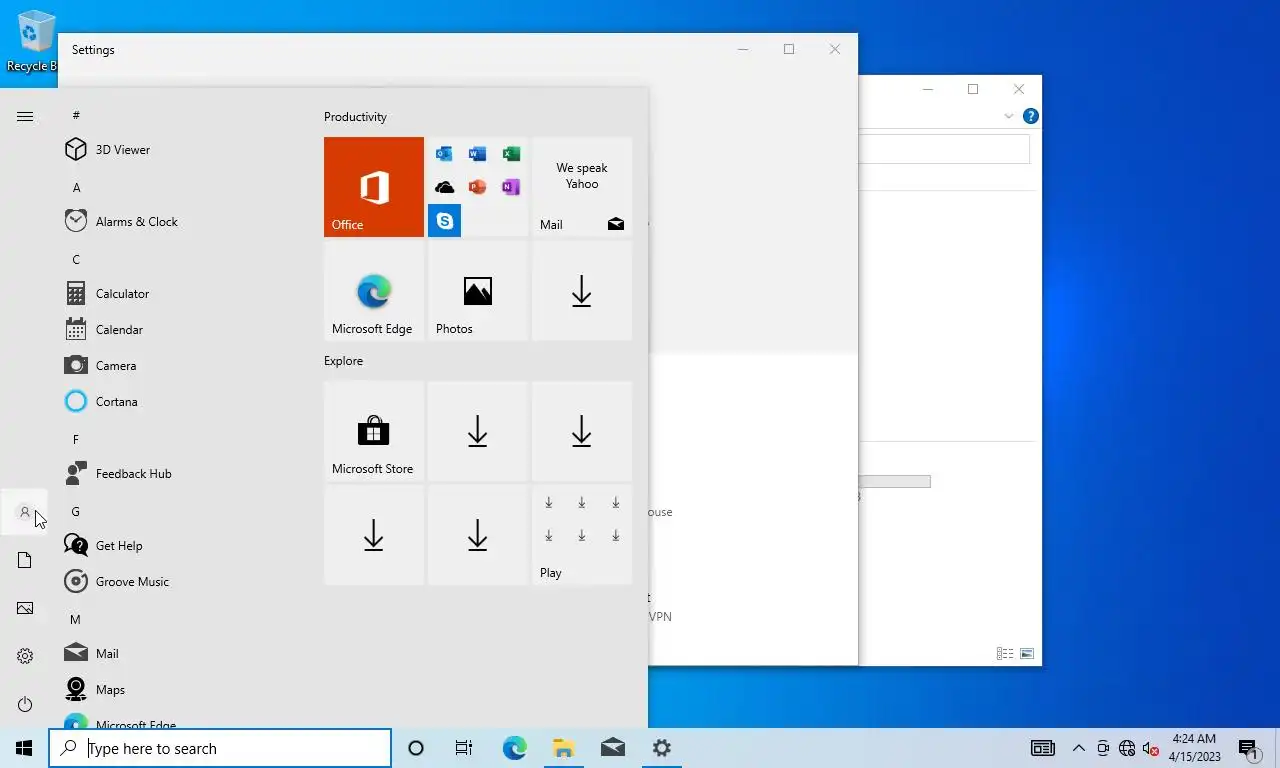Open the notification Action Center
The width and height of the screenshot is (1280, 768).
coord(1248,748)
